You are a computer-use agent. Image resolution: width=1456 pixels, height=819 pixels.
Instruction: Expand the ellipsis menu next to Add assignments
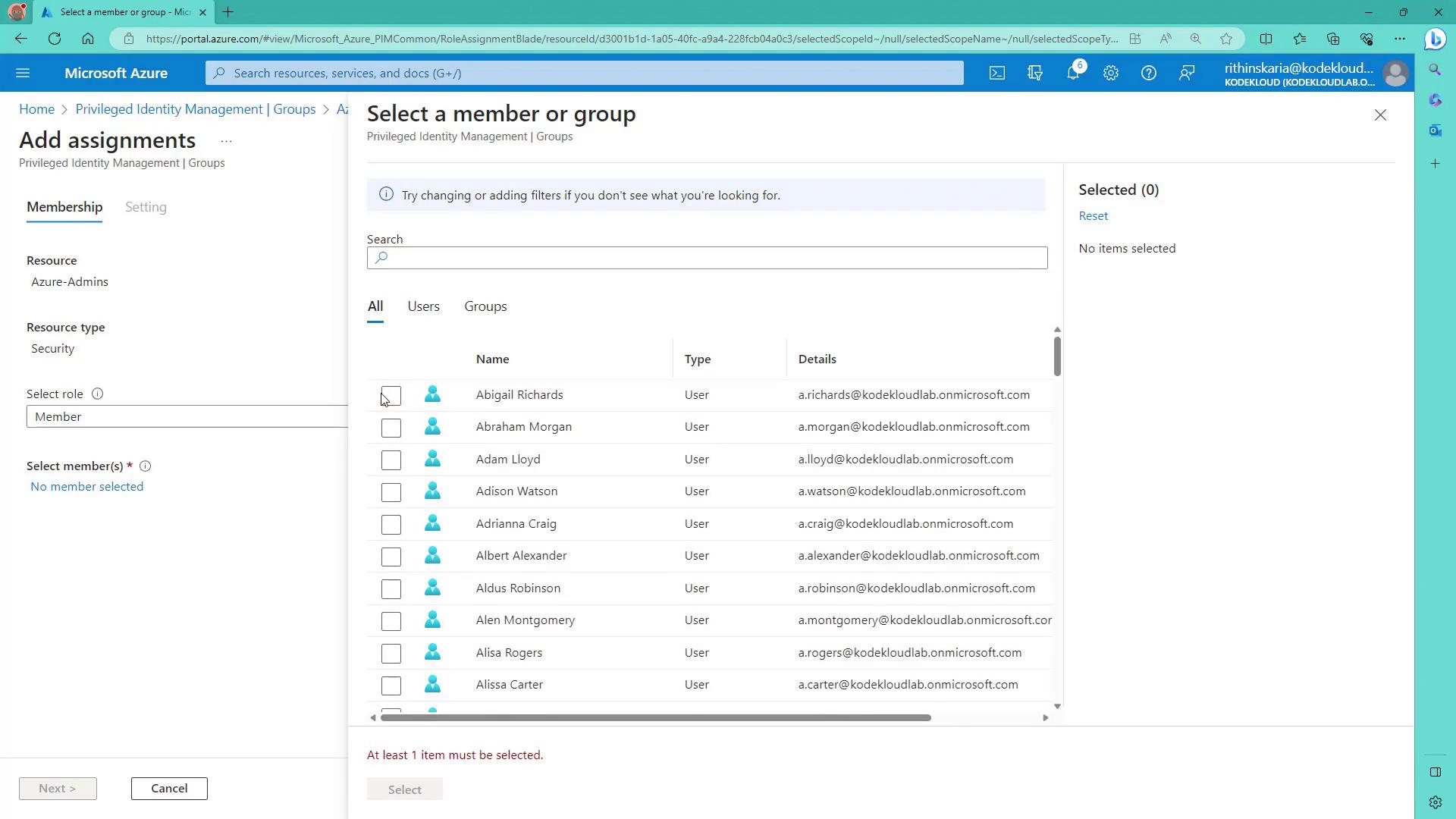[226, 141]
